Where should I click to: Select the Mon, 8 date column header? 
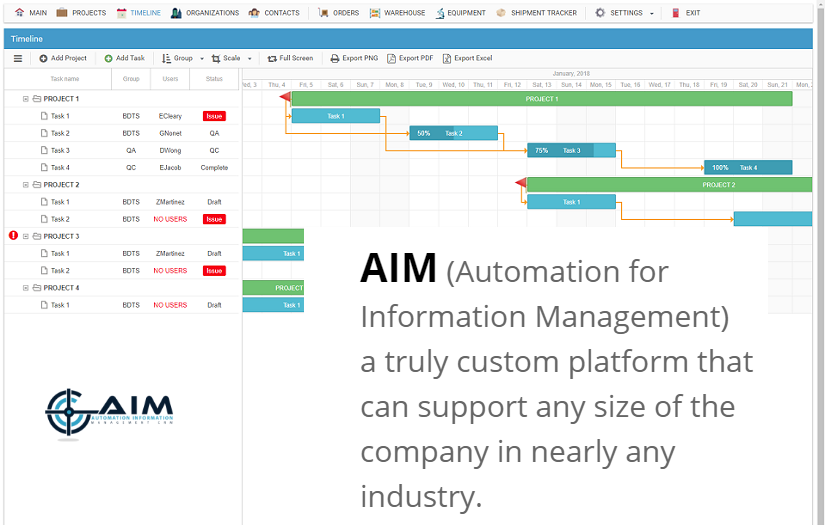point(395,85)
